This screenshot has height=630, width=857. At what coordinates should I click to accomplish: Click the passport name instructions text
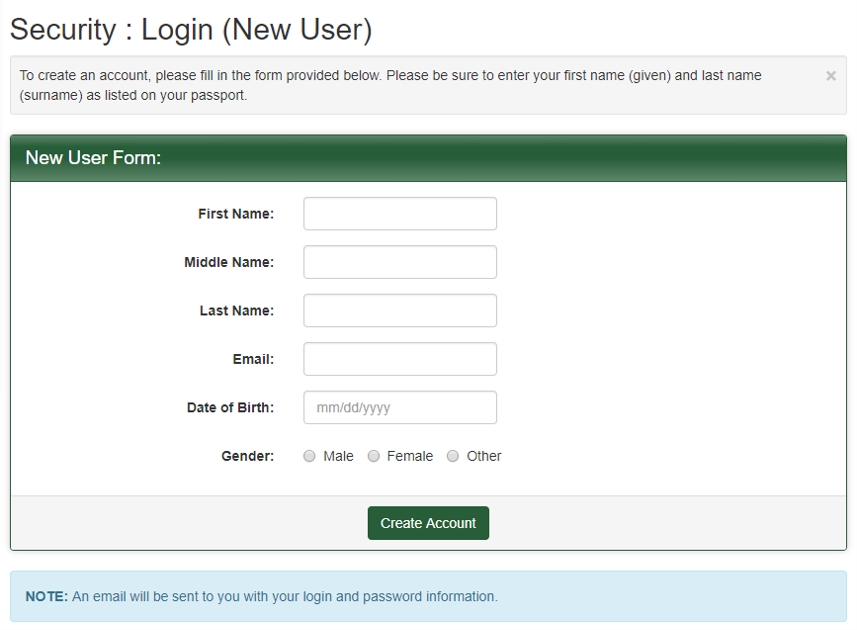pos(390,85)
